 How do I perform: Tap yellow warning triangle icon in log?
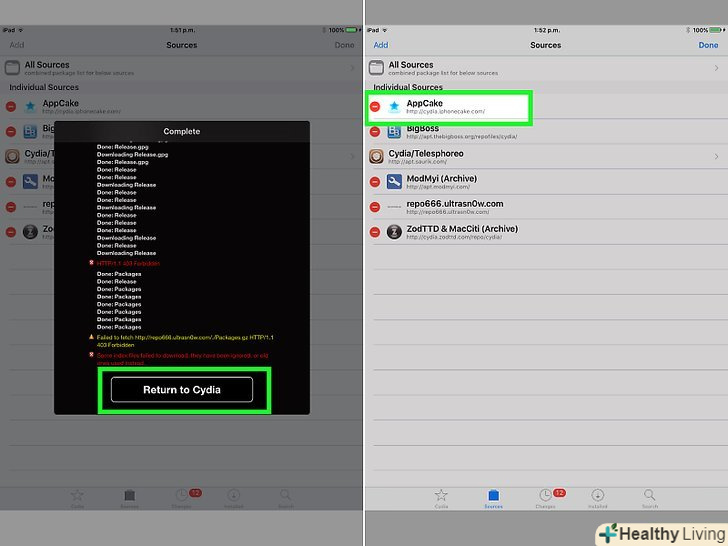point(91,337)
